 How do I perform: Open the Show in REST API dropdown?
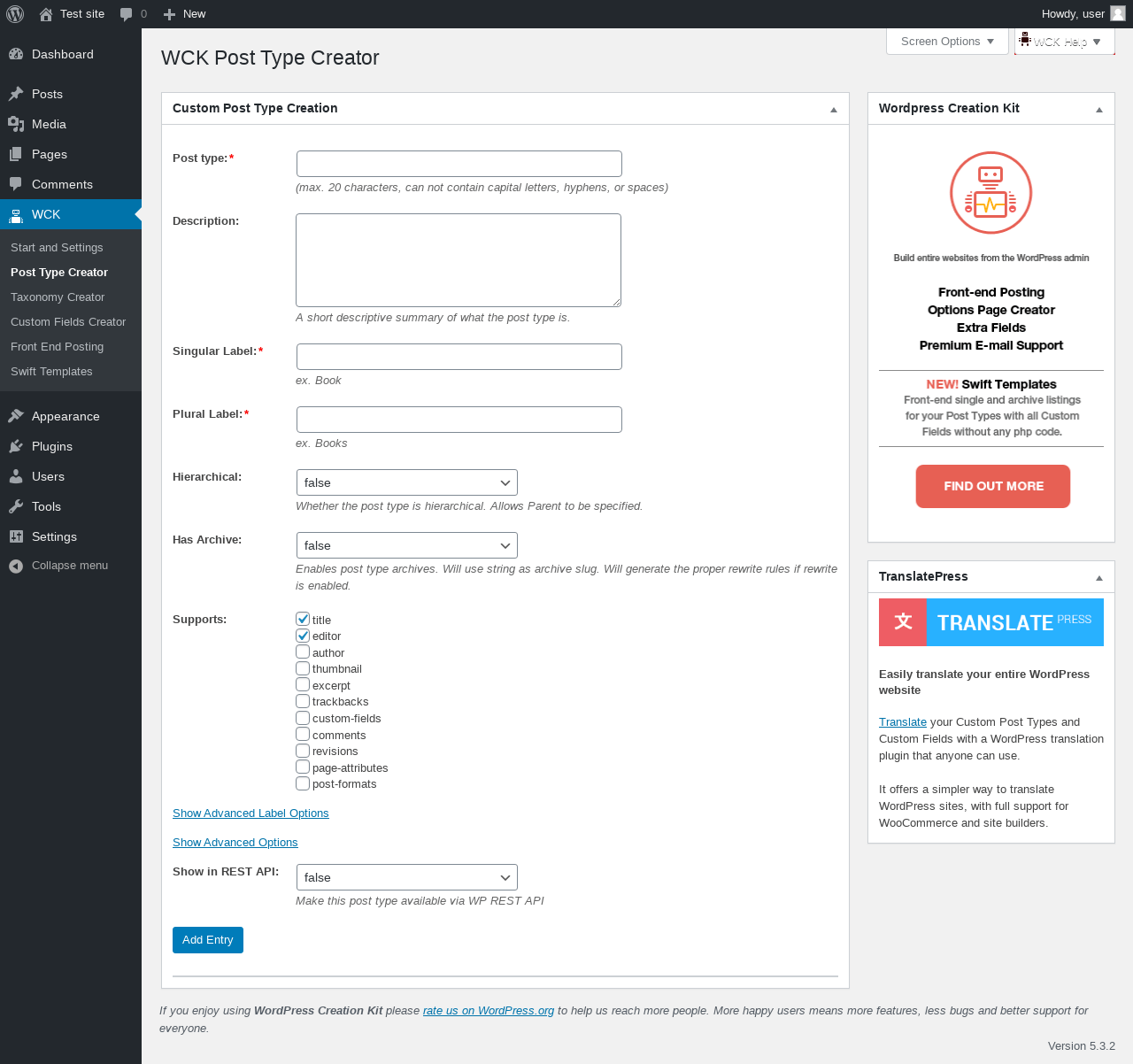pyautogui.click(x=407, y=877)
